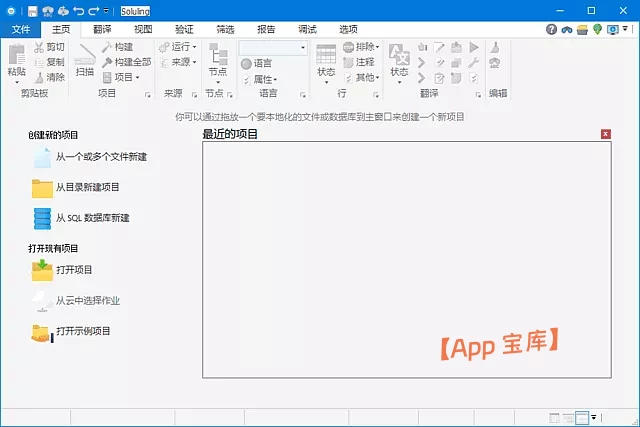Click Select job from cloud (从云中选择作业)

click(76, 301)
